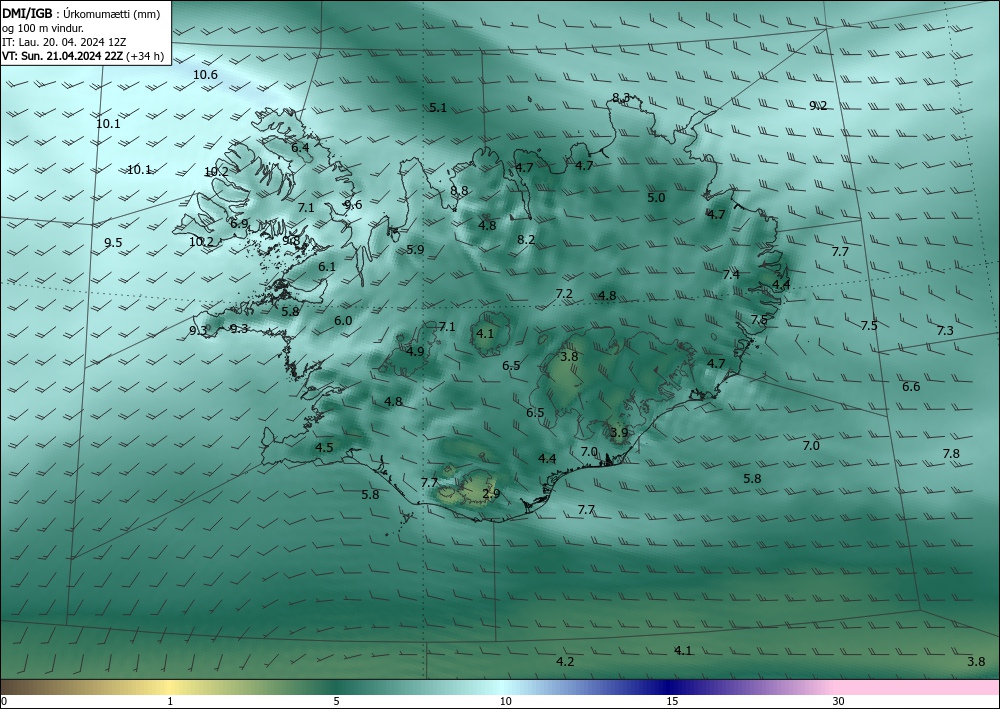This screenshot has height=709, width=1000.
Task: Click the map value 8.8
Action: tap(459, 191)
